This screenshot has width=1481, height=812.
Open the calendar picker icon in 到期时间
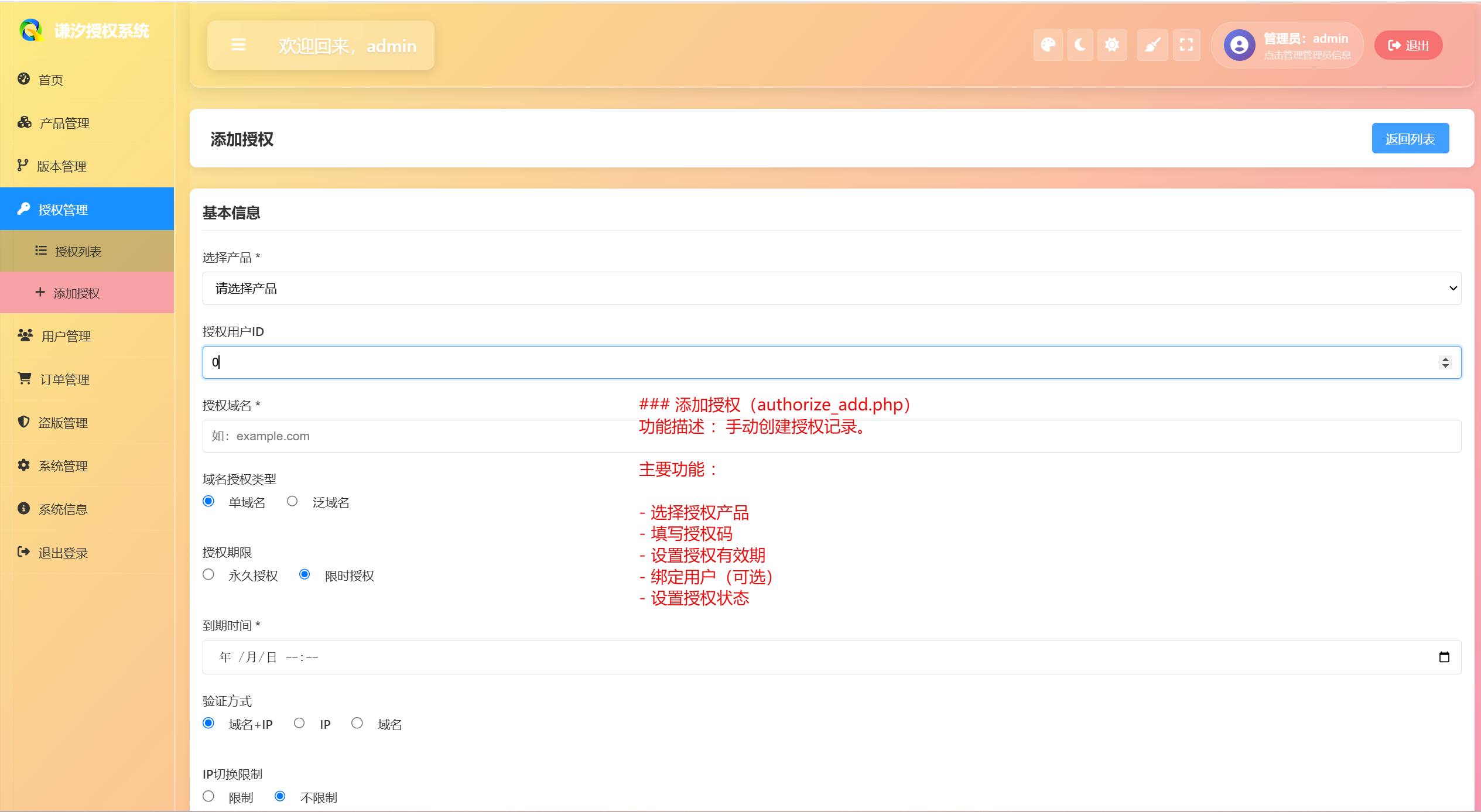click(1444, 657)
